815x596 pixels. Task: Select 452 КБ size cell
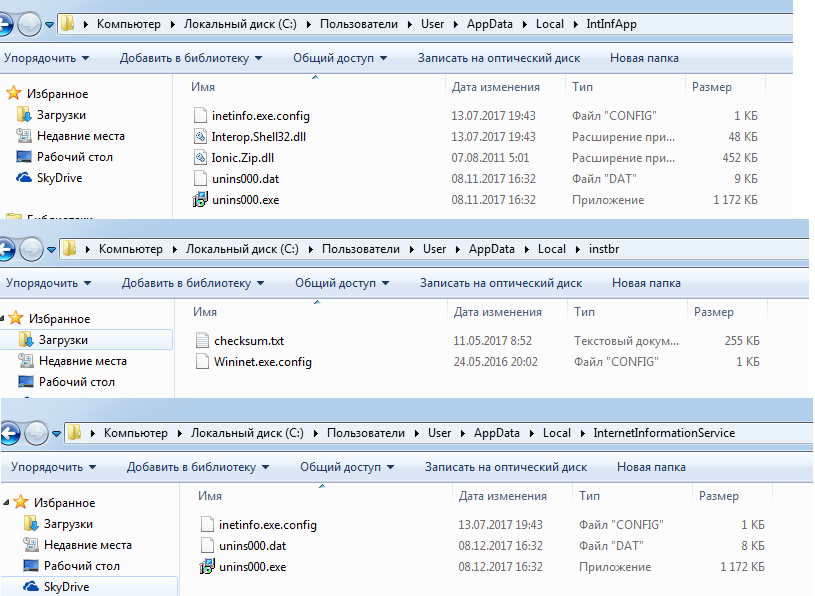click(x=740, y=158)
